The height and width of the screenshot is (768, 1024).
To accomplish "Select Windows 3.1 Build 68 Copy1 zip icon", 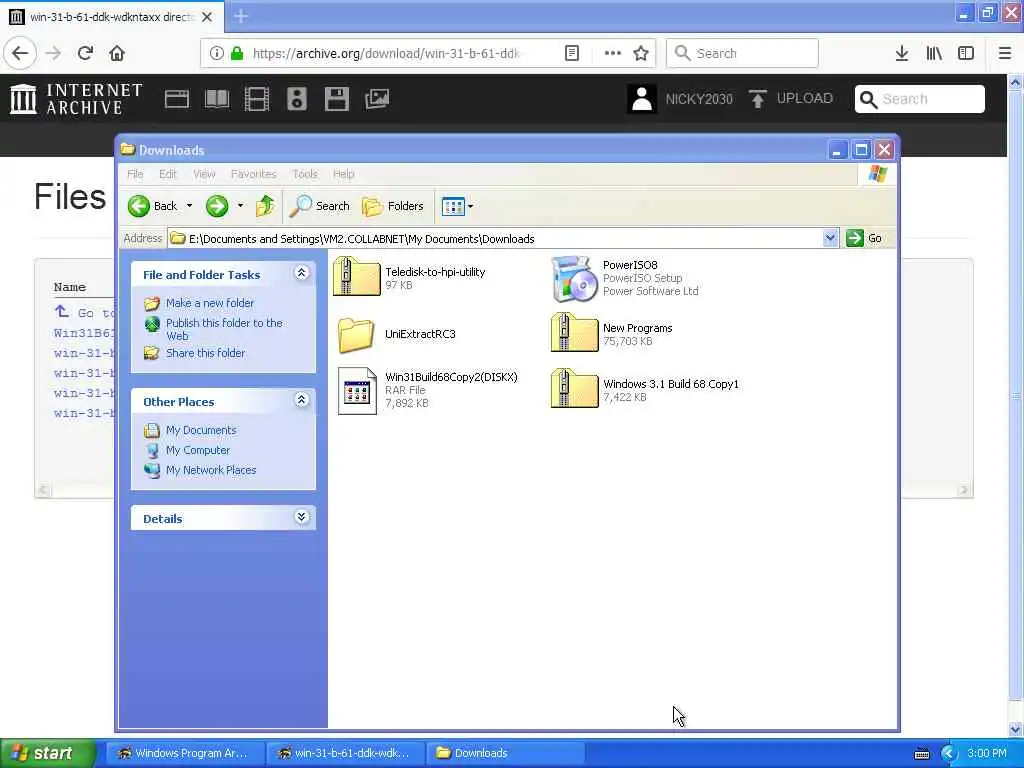I will click(x=574, y=389).
